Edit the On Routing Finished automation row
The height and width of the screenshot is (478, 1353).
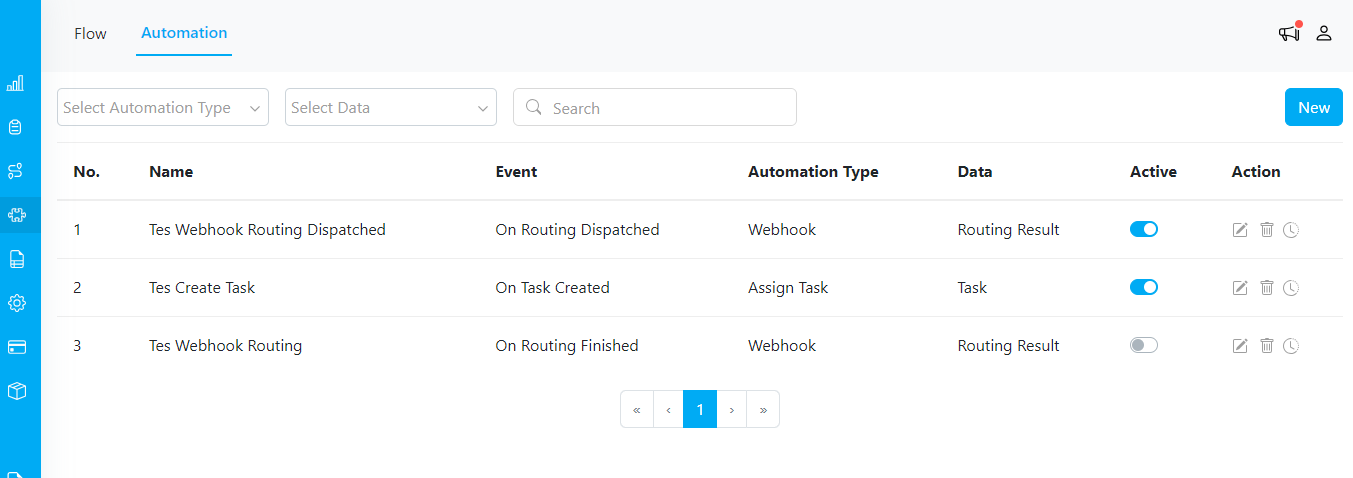pos(1240,346)
